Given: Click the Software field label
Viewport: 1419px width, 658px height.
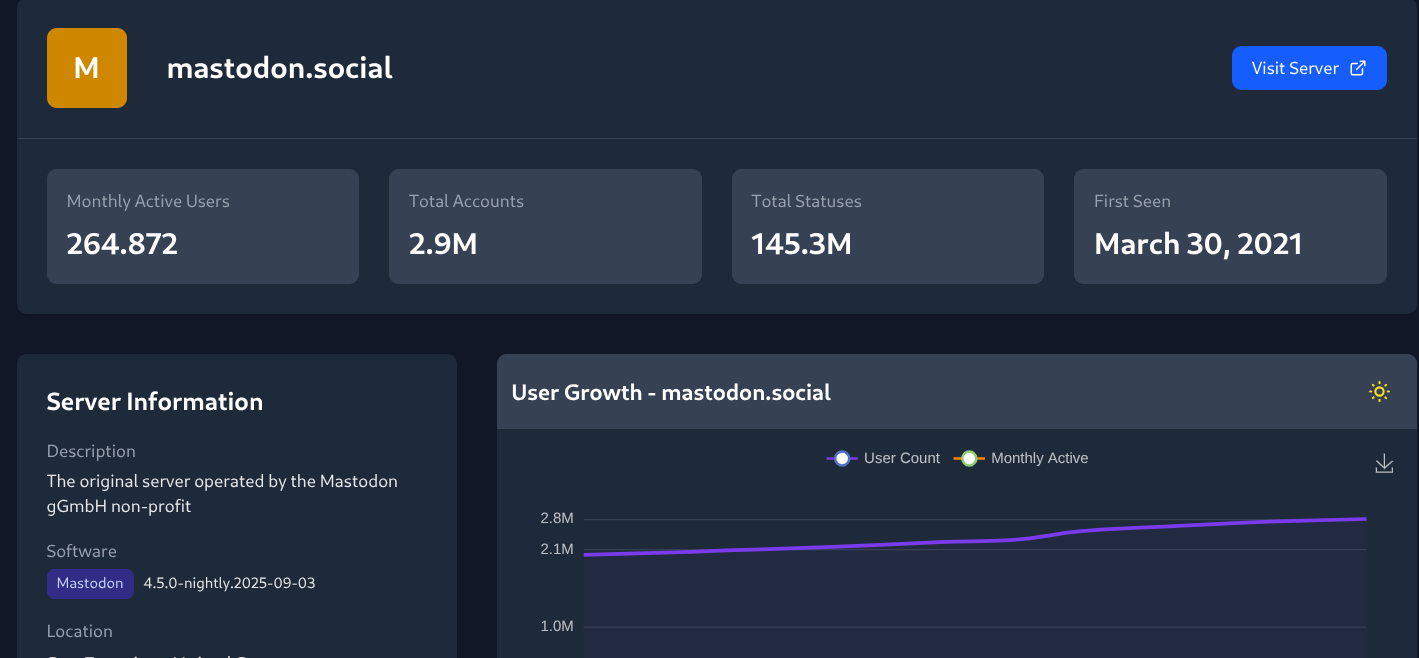Looking at the screenshot, I should (82, 552).
